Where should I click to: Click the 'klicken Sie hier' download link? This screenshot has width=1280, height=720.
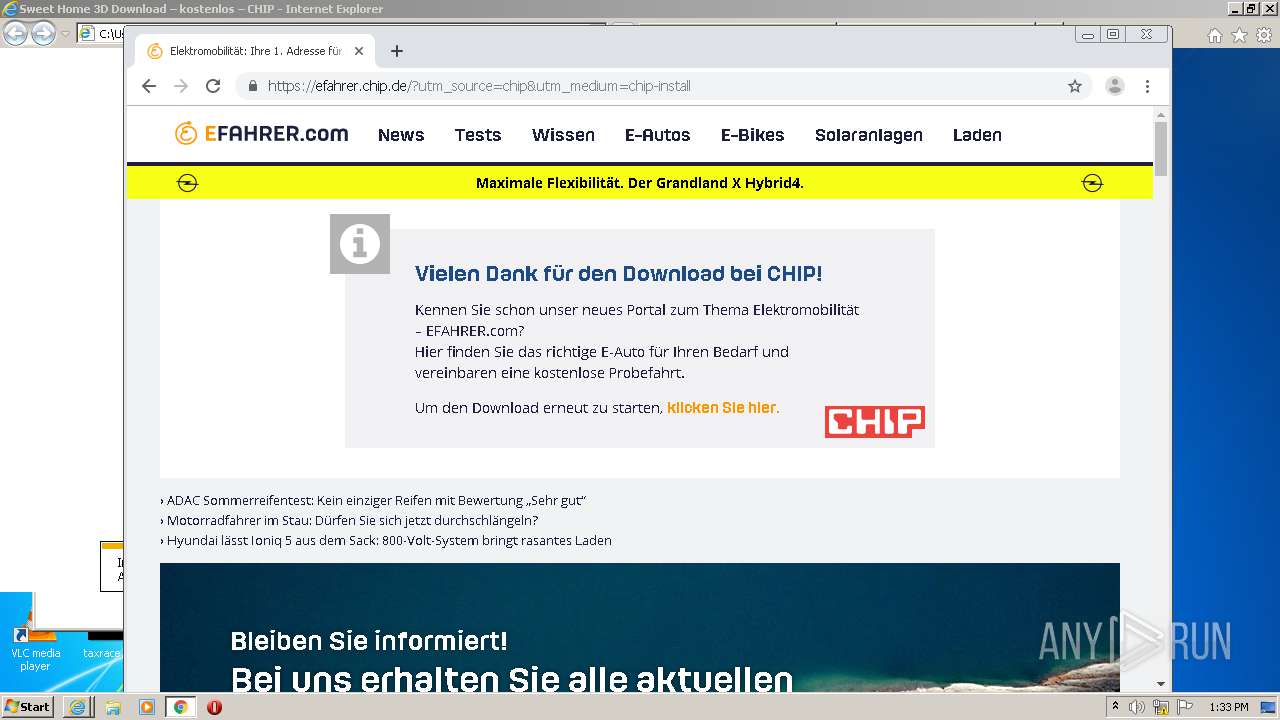721,408
